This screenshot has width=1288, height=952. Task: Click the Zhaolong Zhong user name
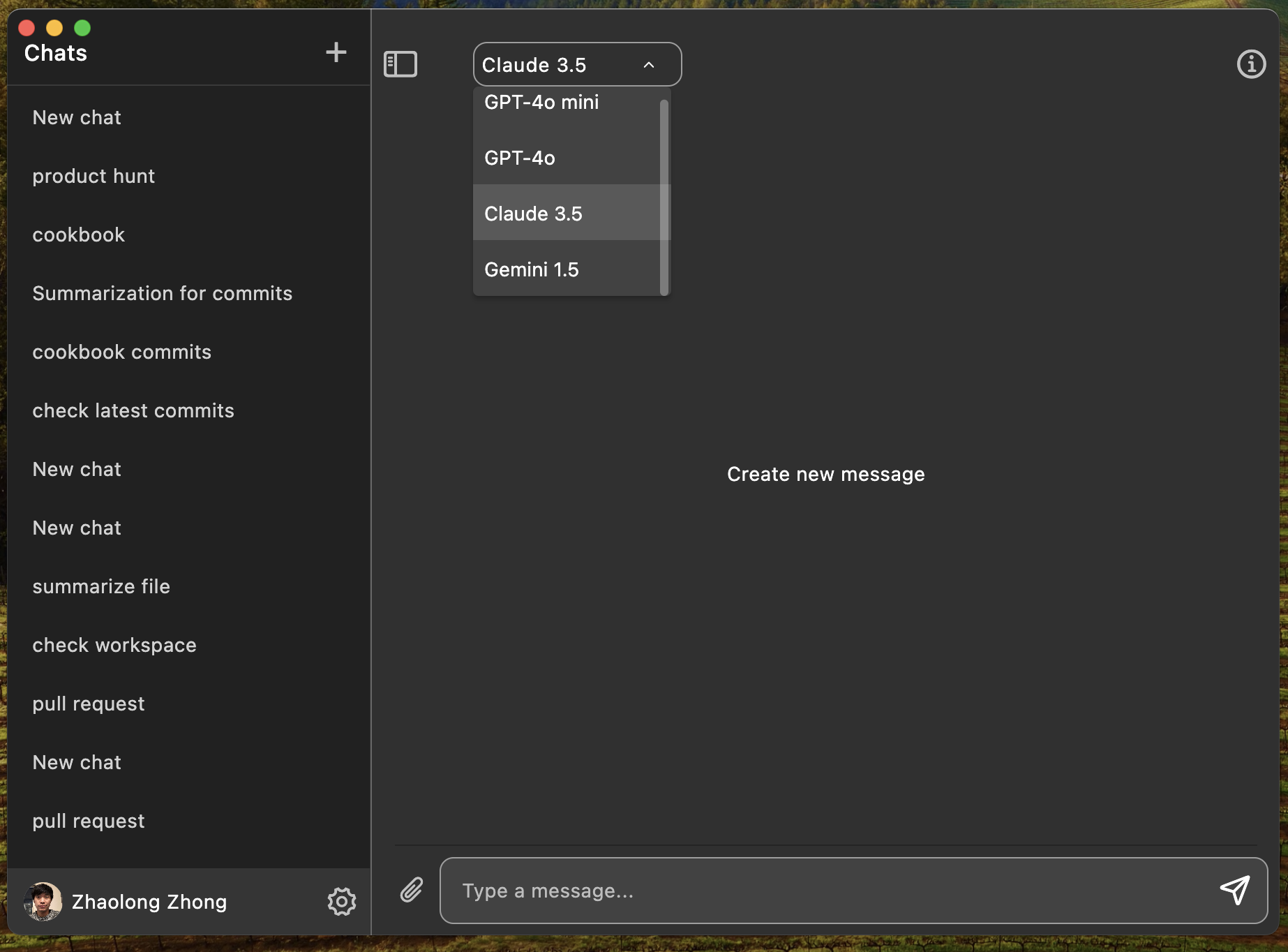(149, 902)
